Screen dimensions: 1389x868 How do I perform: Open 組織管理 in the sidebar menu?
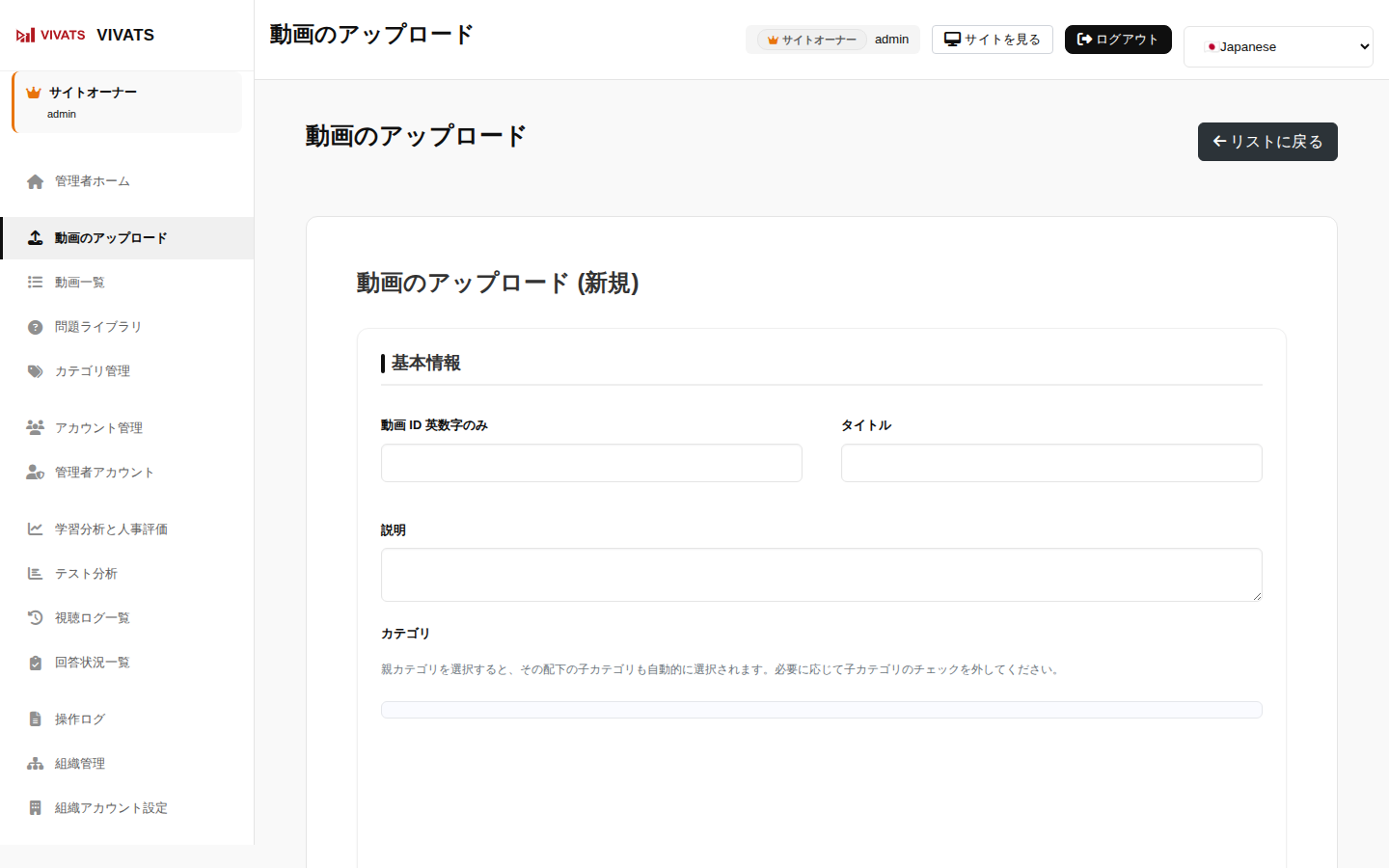[x=127, y=764]
